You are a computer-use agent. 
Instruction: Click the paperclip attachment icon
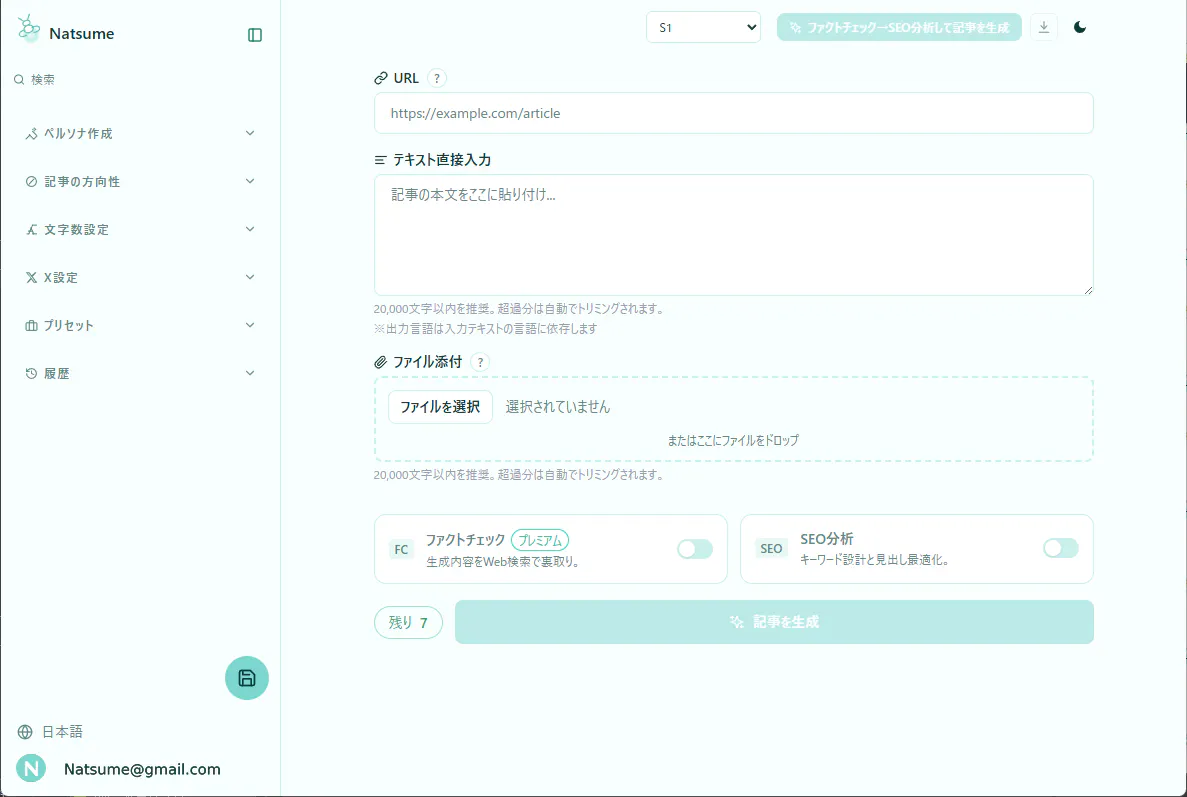381,362
